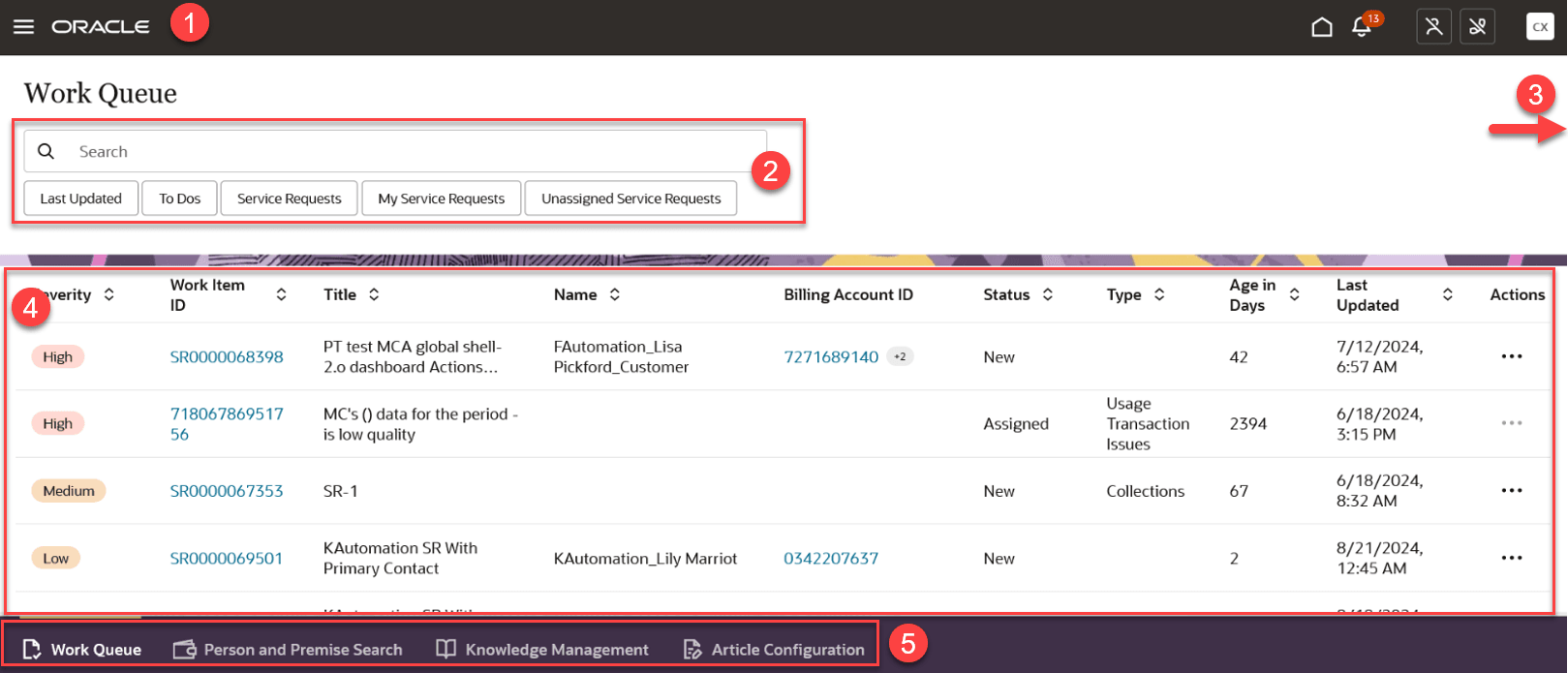Click 'Usage Transaction Issues' type cell
The image size is (1568, 673).
click(1148, 424)
